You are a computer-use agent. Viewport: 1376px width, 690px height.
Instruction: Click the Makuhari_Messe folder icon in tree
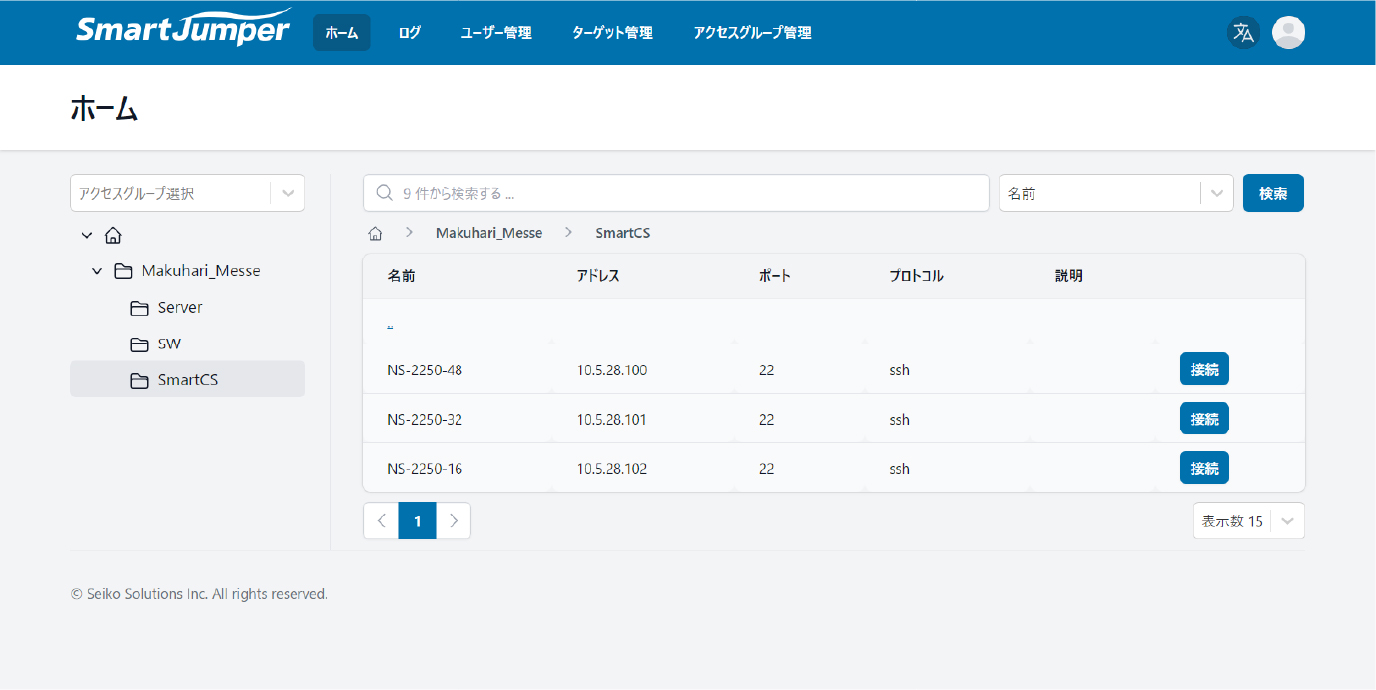(x=123, y=271)
